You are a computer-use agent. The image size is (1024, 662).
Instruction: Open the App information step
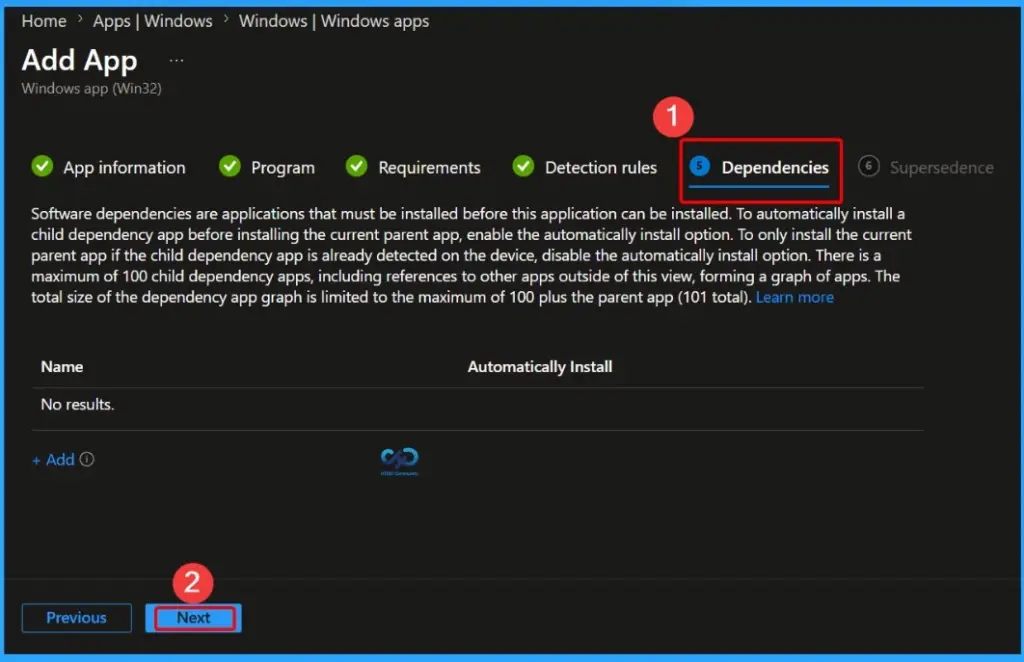pos(124,168)
